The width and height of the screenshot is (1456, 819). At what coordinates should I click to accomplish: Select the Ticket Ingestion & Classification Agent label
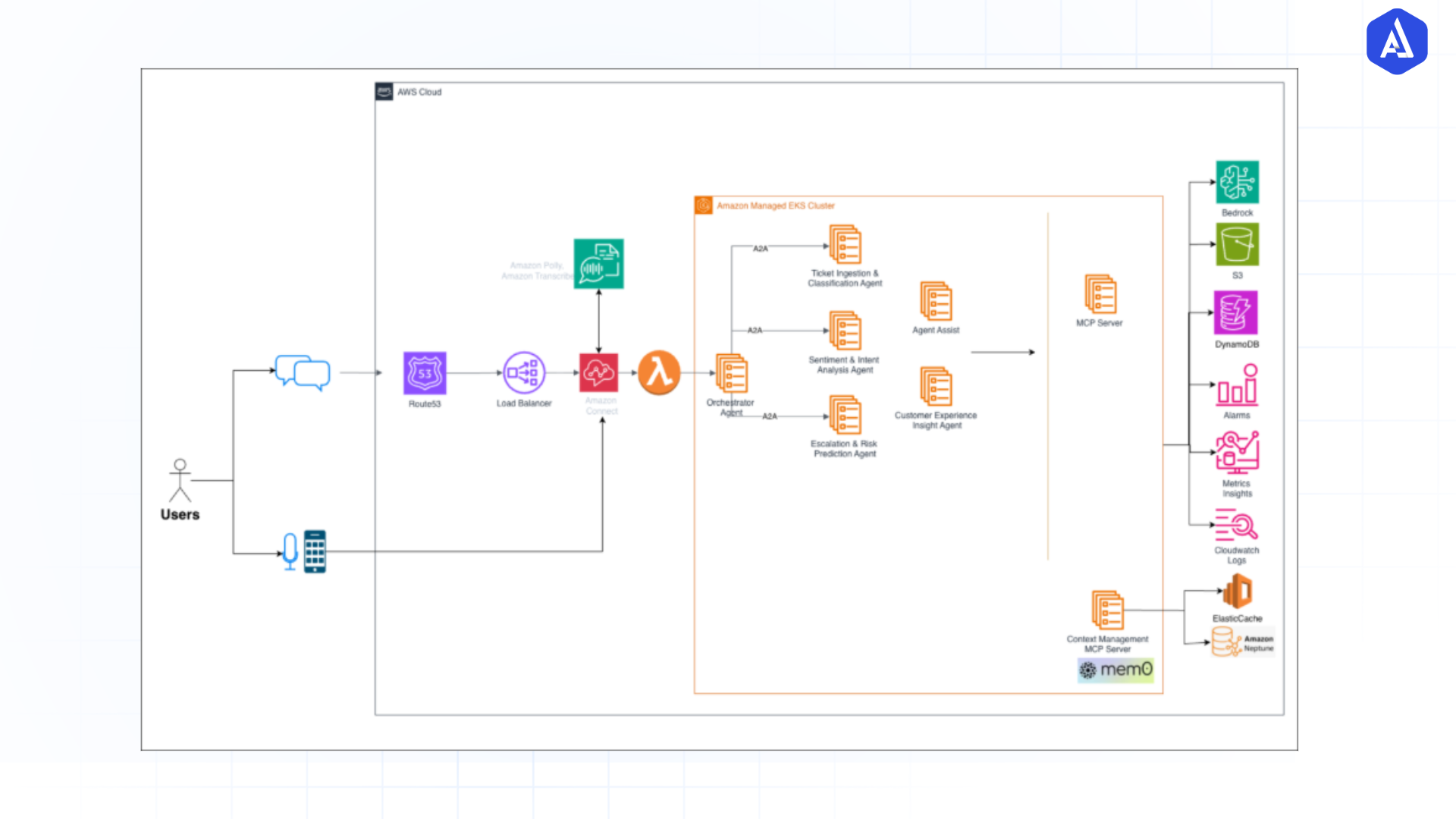(845, 278)
